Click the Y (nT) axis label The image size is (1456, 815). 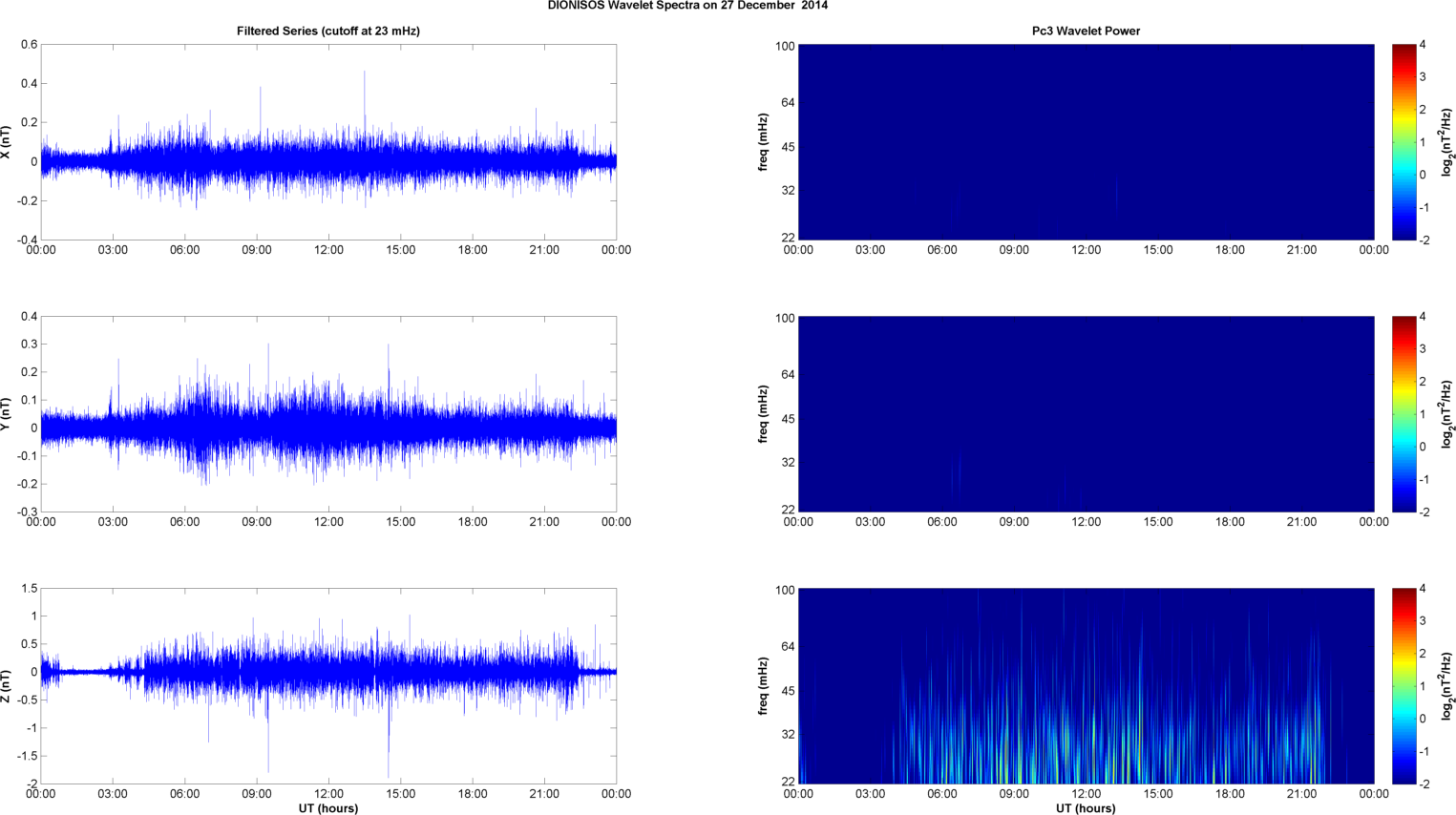pyautogui.click(x=6, y=414)
